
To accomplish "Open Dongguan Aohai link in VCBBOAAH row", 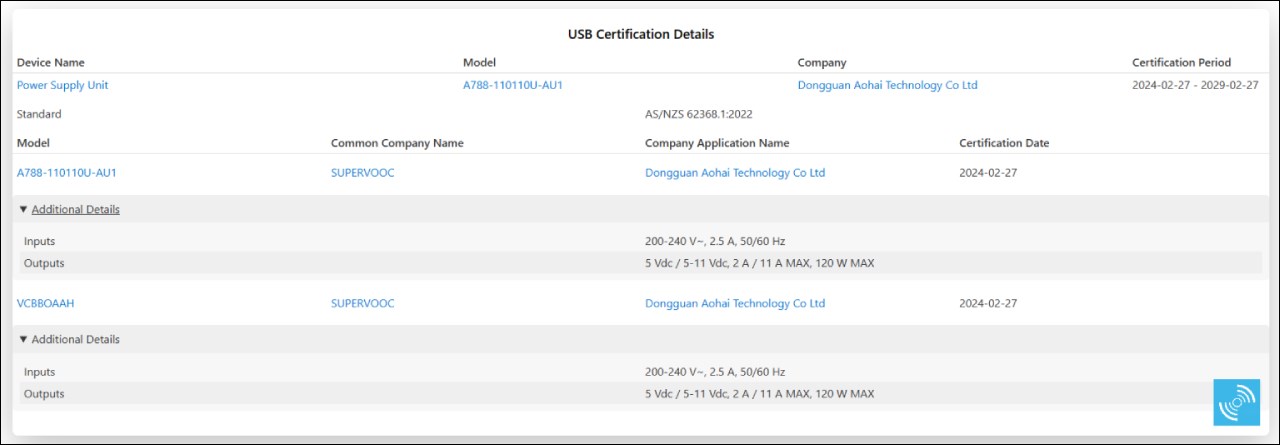I will pyautogui.click(x=735, y=303).
